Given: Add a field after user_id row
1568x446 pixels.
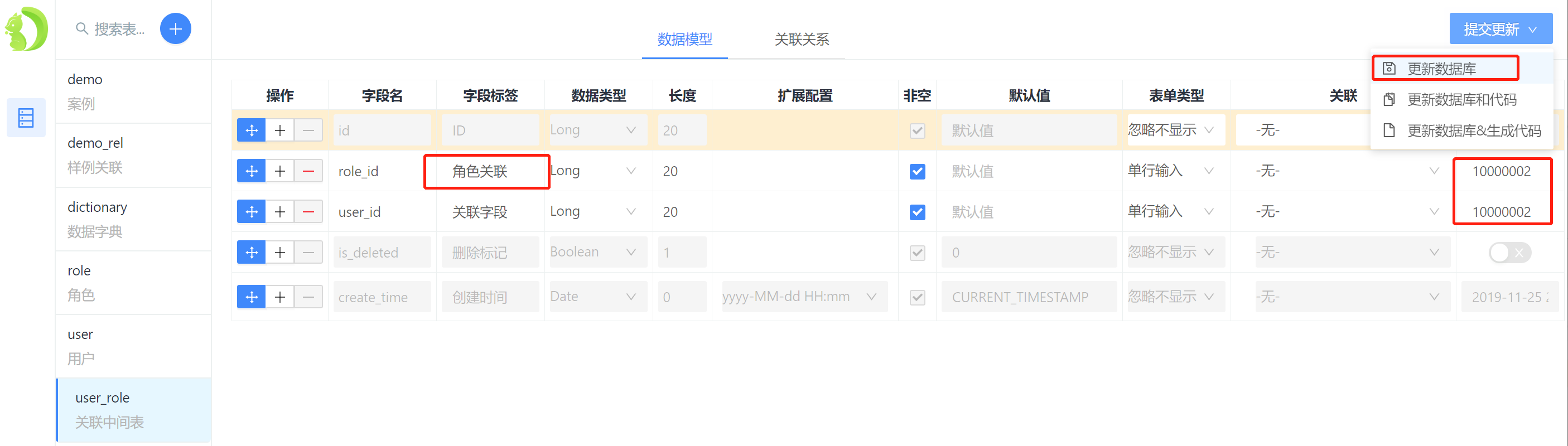Looking at the screenshot, I should (280, 212).
